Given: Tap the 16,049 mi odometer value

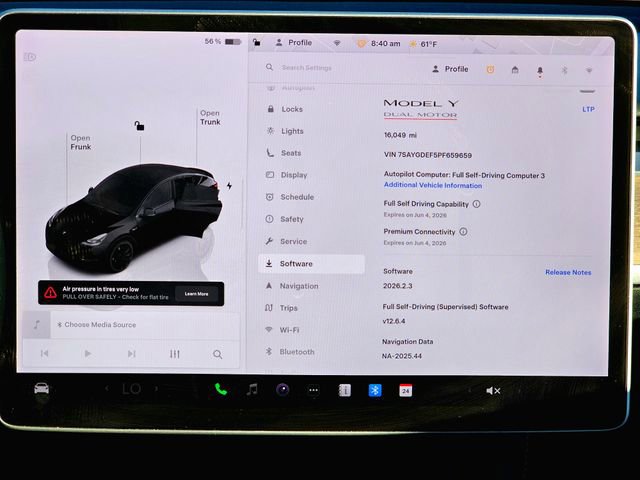Looking at the screenshot, I should [x=400, y=135].
